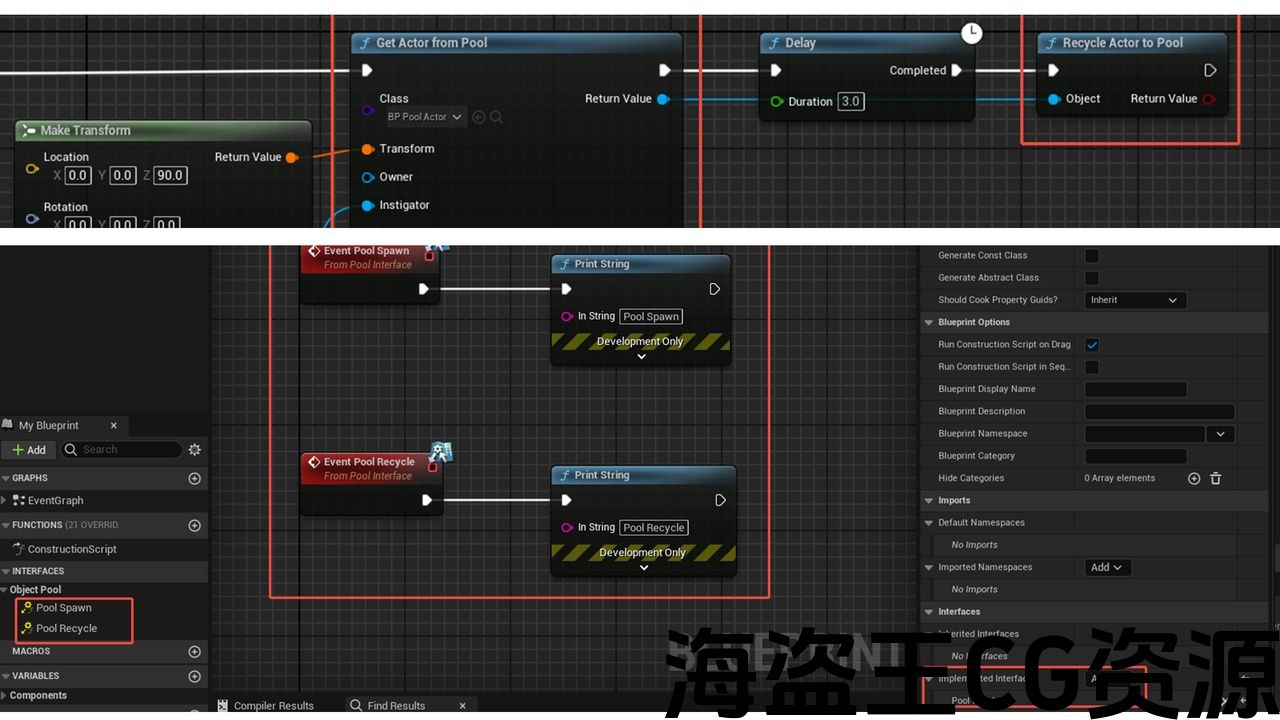Screen dimensions: 1280x720
Task: Remove all Hide Categories elements with trash icon
Action: (1216, 479)
